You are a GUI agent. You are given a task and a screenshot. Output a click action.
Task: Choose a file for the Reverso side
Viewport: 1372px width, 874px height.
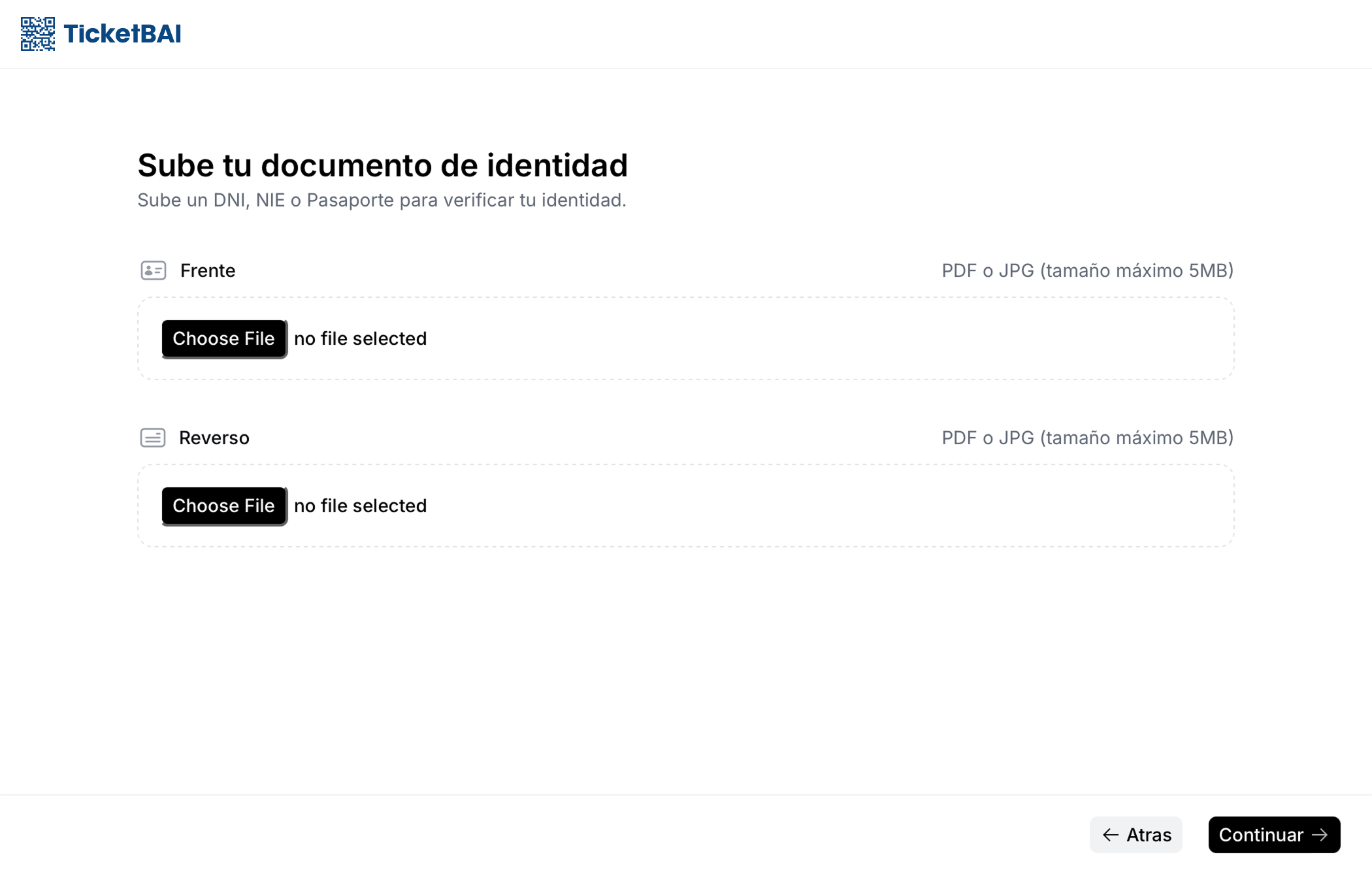coord(224,506)
